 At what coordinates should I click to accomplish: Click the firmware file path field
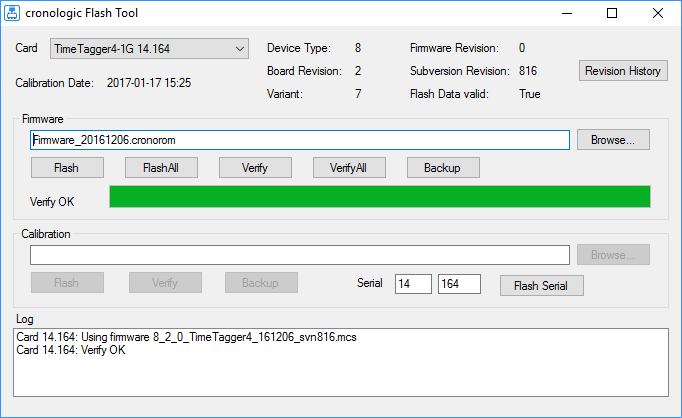[300, 140]
